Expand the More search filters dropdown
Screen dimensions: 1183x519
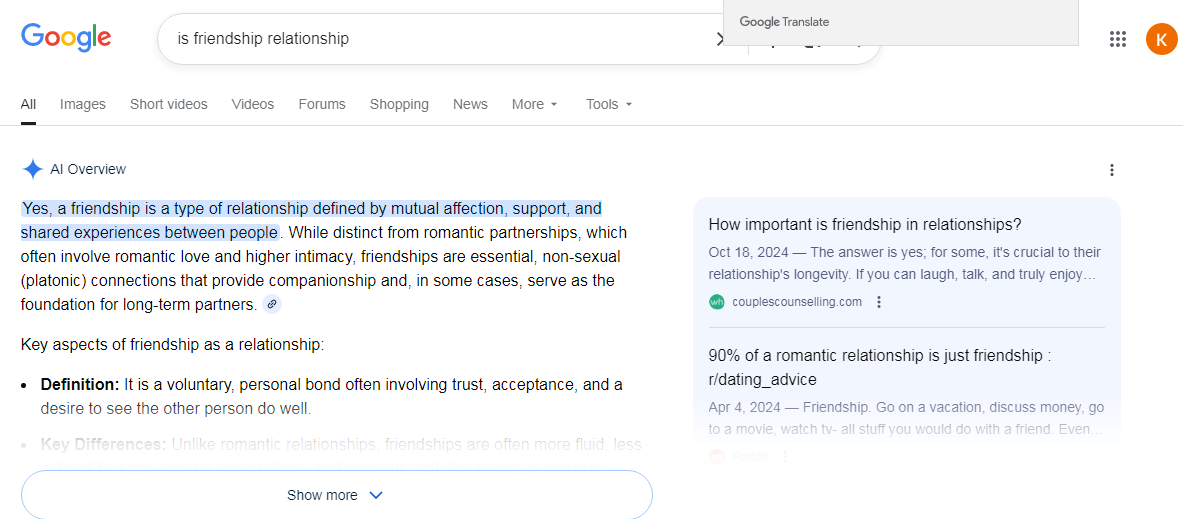pos(535,104)
